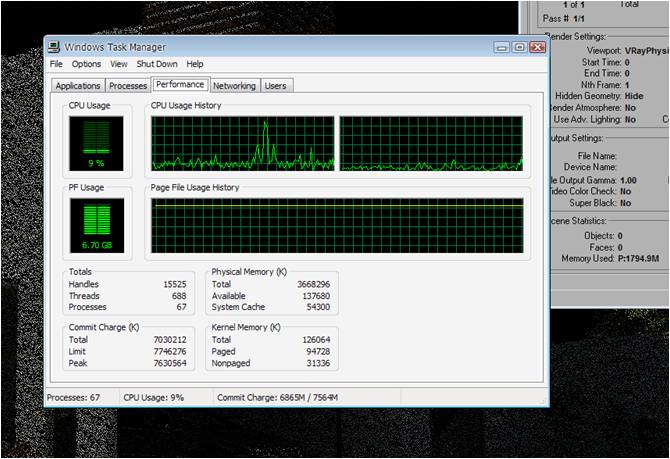Screen dimensions: 670x459
Task: Click Commit Charge Total value 7030212
Action: (170, 340)
